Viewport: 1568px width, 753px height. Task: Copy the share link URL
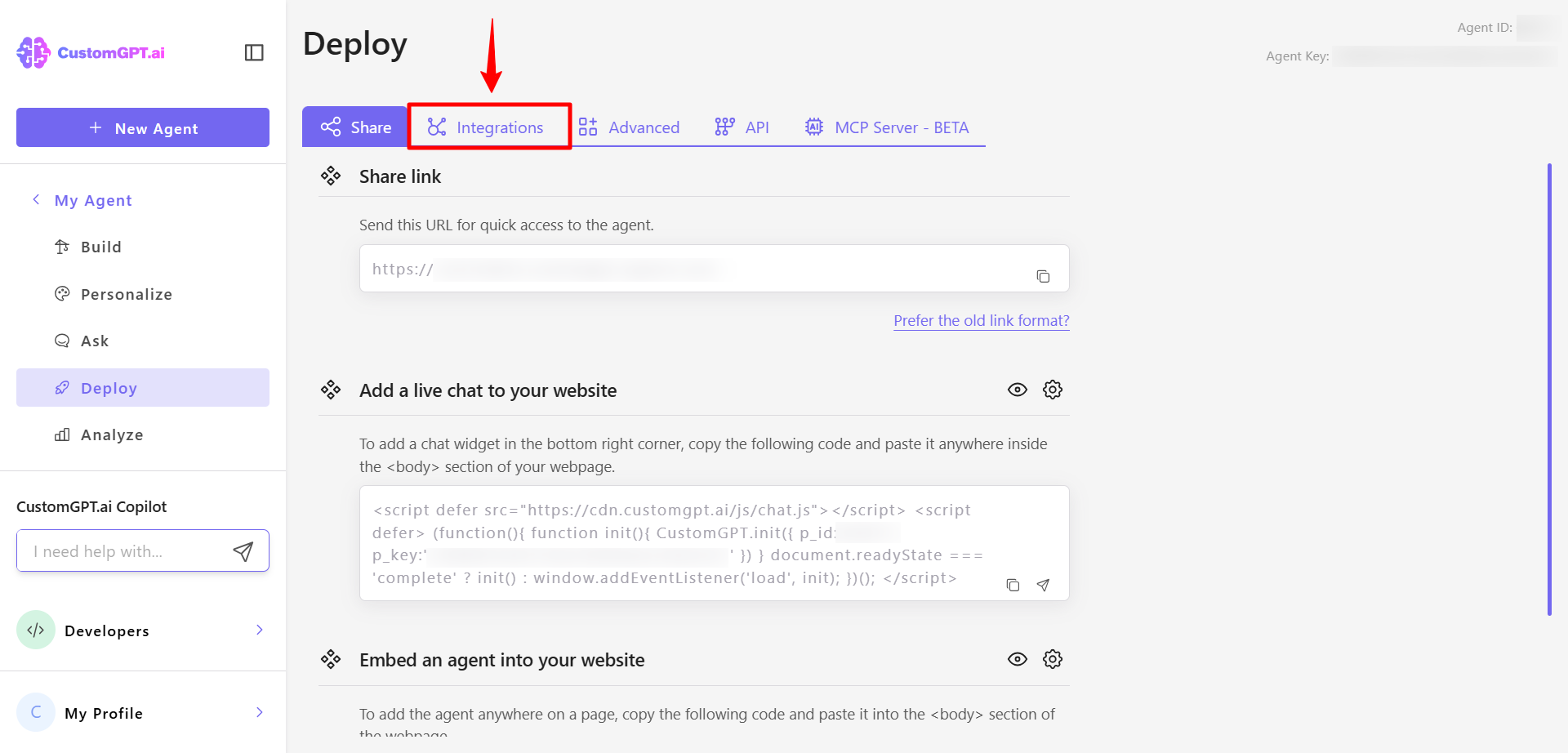pos(1043,276)
